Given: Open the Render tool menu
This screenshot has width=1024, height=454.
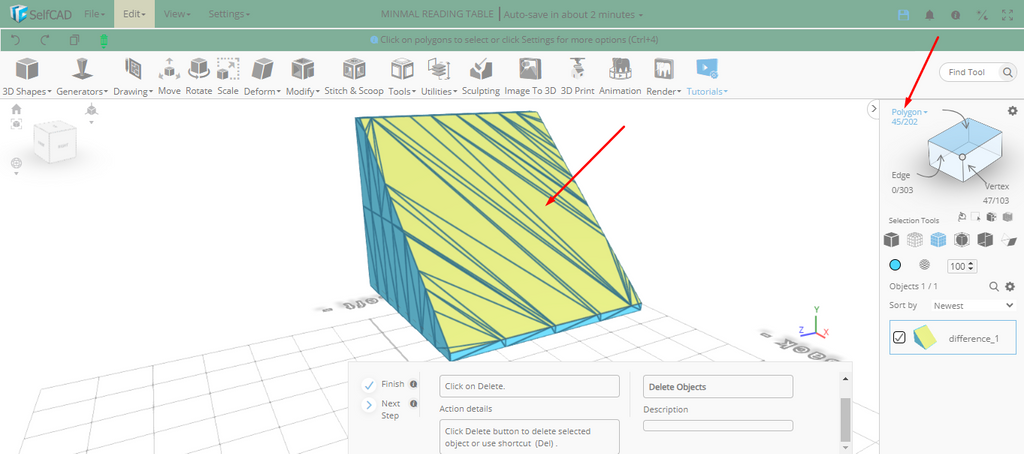Looking at the screenshot, I should click(664, 76).
